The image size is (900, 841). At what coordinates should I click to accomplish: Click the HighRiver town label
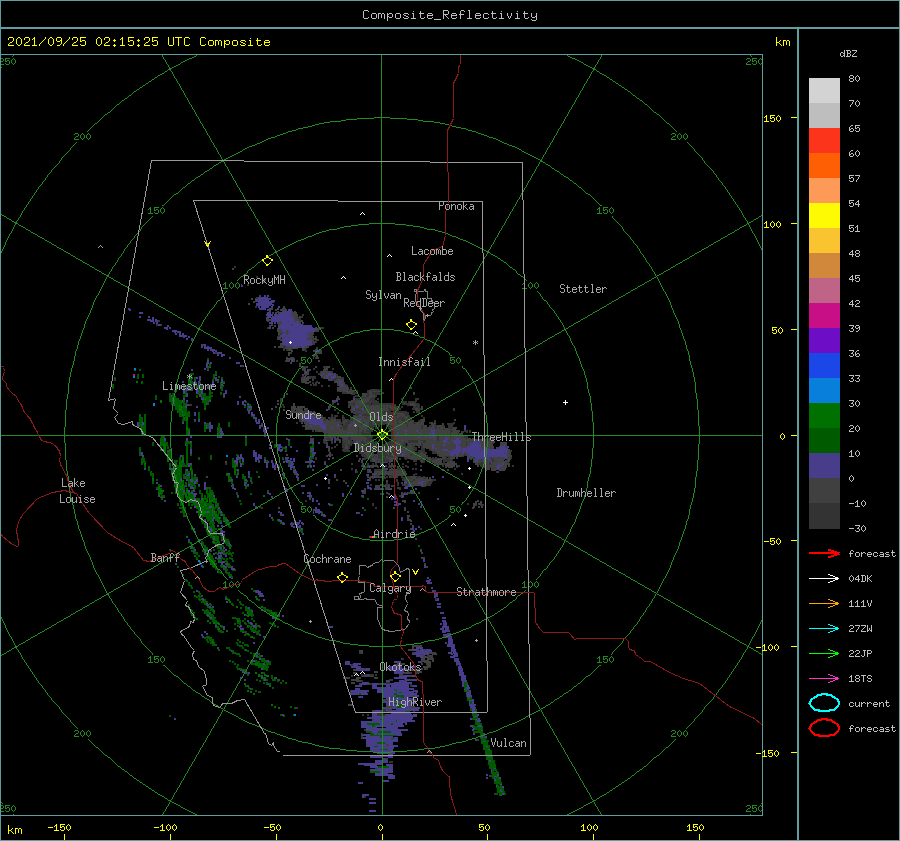coord(414,702)
